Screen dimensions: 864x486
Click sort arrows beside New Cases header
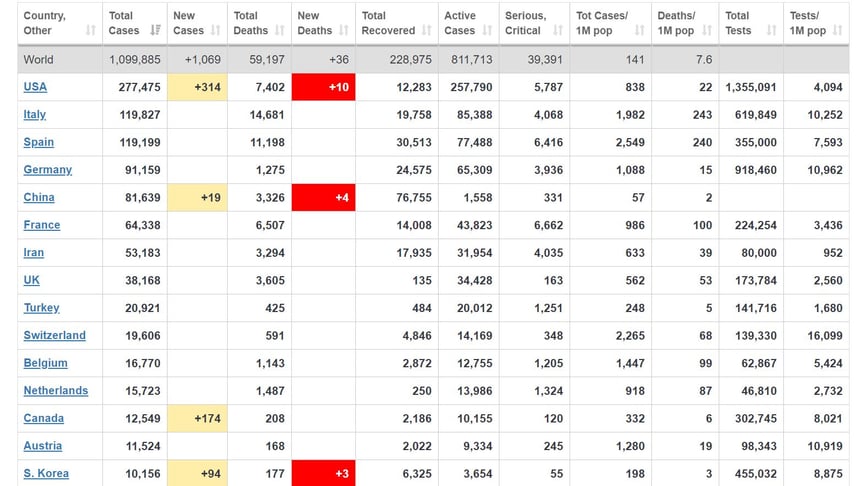217,31
